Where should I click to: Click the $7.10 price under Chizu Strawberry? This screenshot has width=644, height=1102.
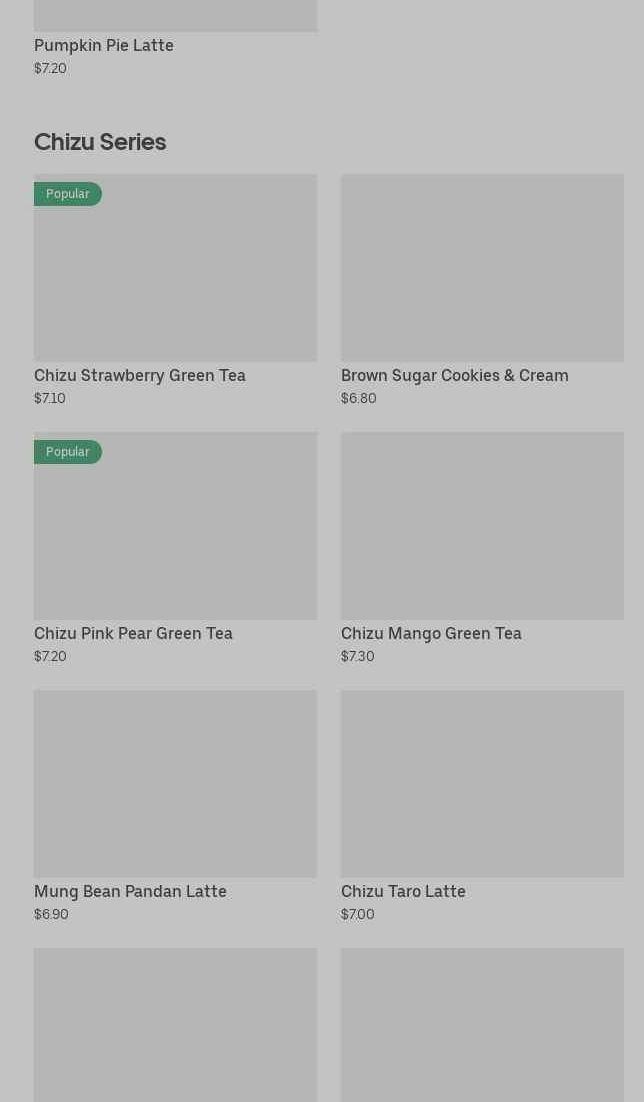click(50, 398)
